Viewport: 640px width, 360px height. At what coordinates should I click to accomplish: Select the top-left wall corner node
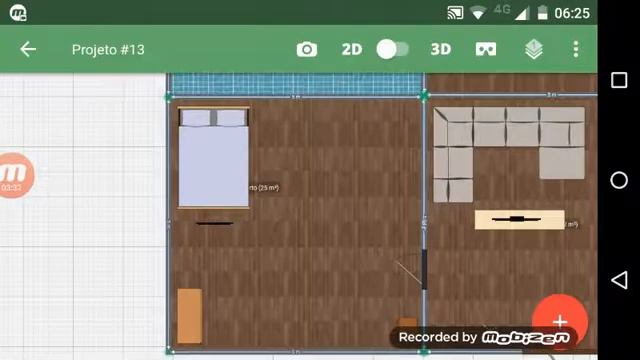point(169,97)
